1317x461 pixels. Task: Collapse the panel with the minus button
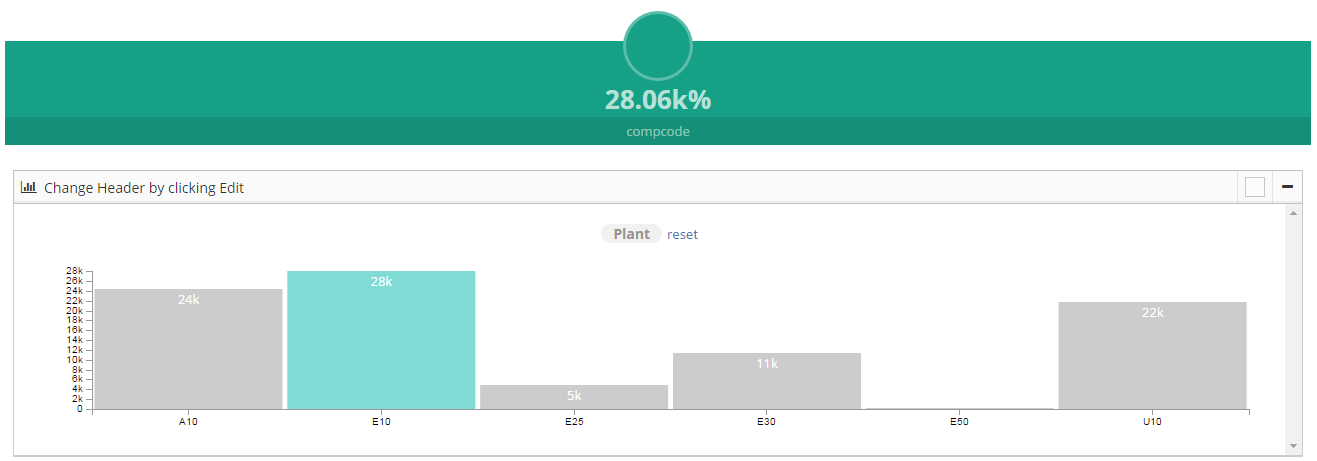(x=1287, y=187)
